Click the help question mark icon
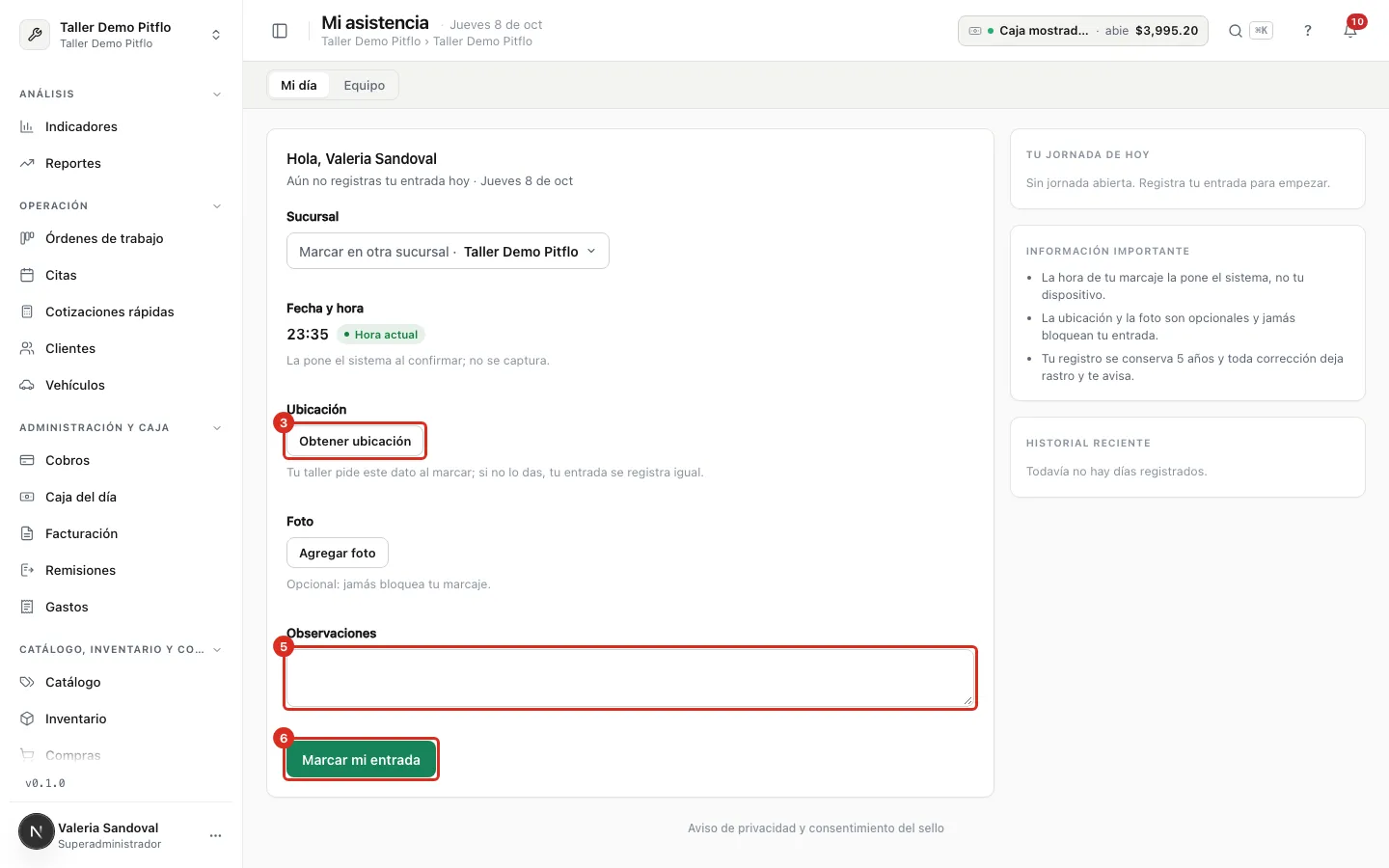The width and height of the screenshot is (1389, 868). [1308, 31]
